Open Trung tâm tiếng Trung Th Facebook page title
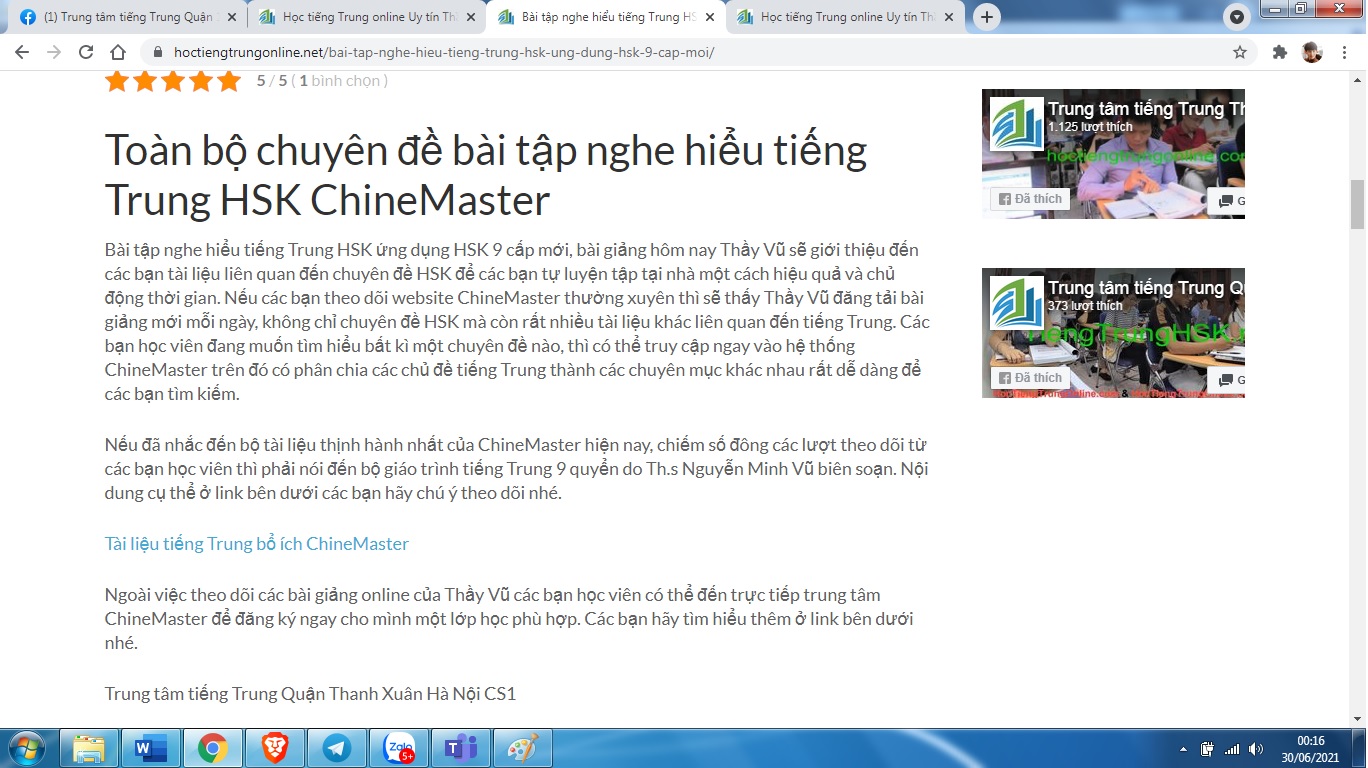The image size is (1368, 768). coord(1146,108)
